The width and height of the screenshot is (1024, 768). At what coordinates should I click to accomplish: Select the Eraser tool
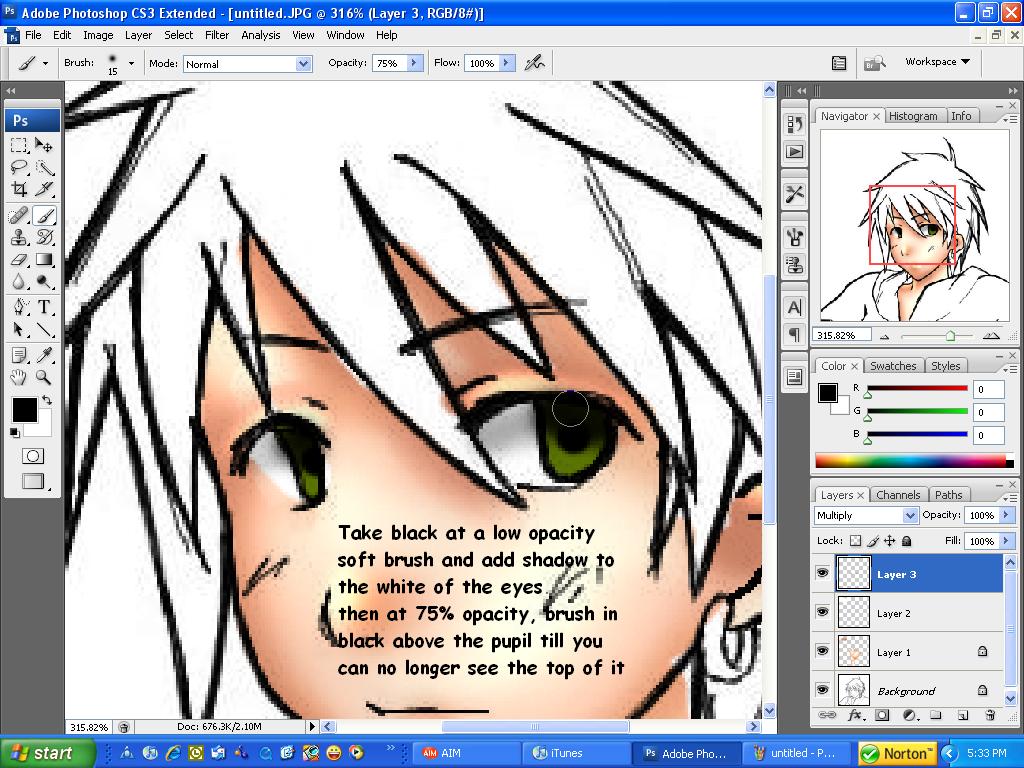pos(19,259)
